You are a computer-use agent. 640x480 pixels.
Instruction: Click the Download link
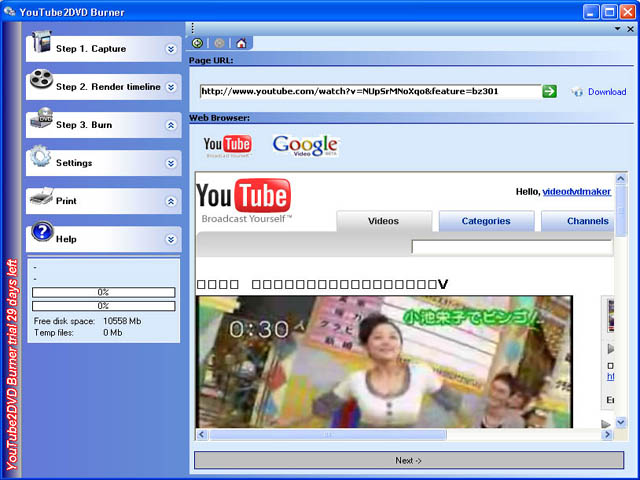607,92
